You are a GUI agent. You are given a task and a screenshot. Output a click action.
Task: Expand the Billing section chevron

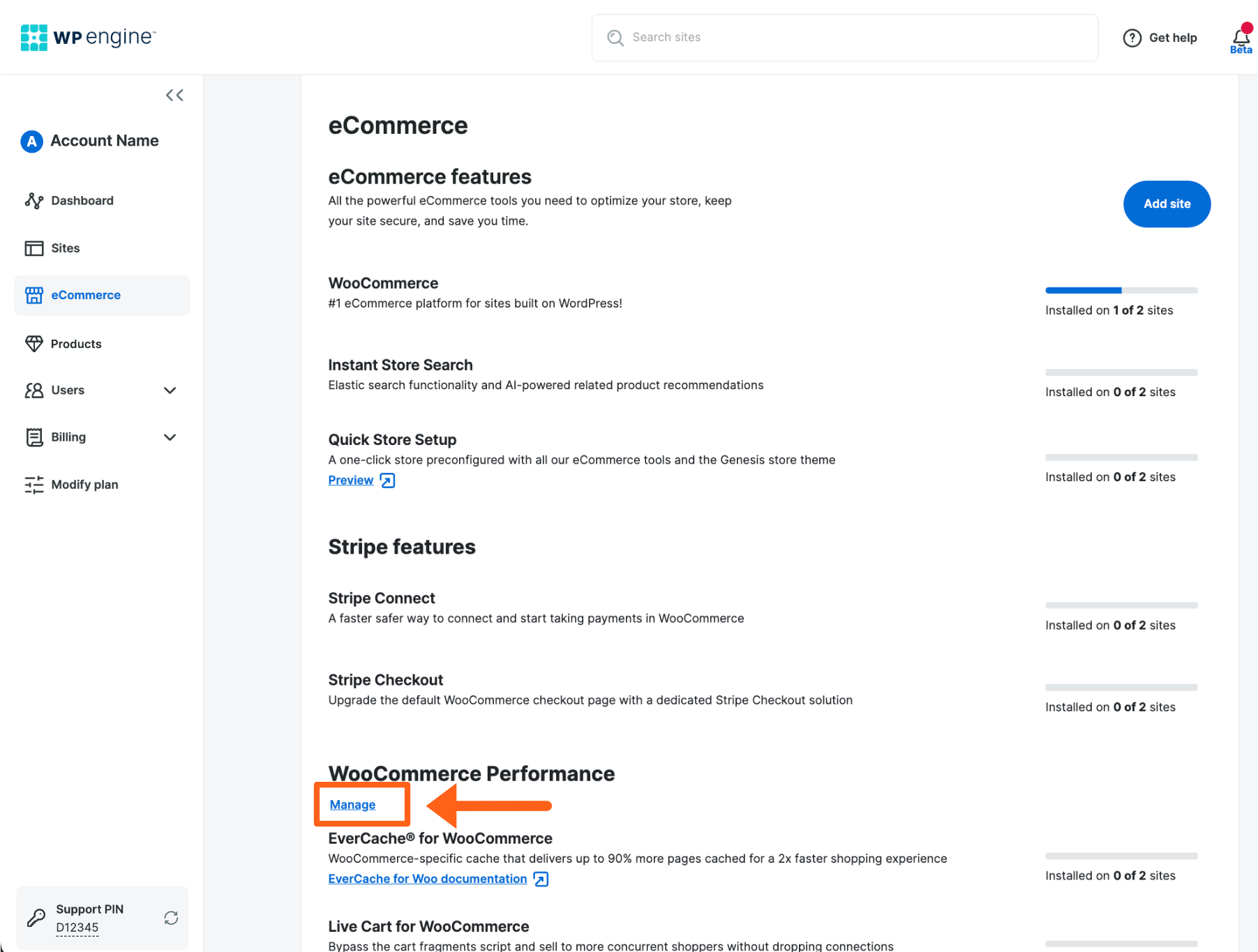170,437
